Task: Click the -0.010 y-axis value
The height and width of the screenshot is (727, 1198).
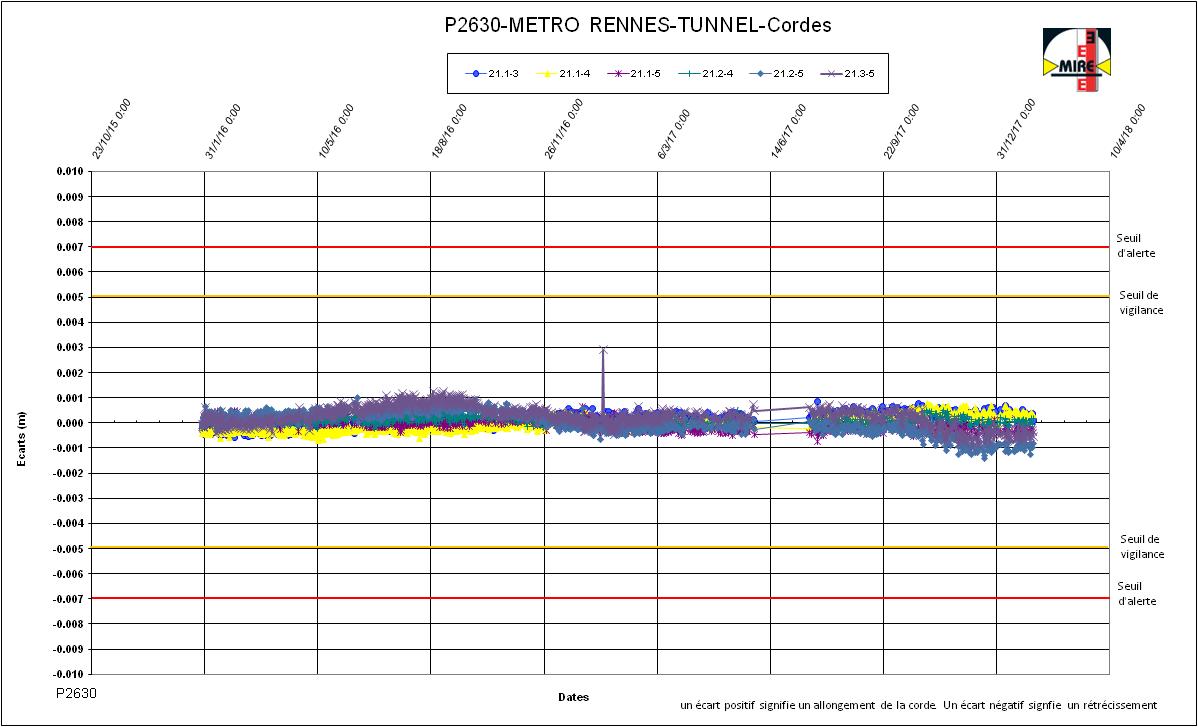Action: coord(67,674)
